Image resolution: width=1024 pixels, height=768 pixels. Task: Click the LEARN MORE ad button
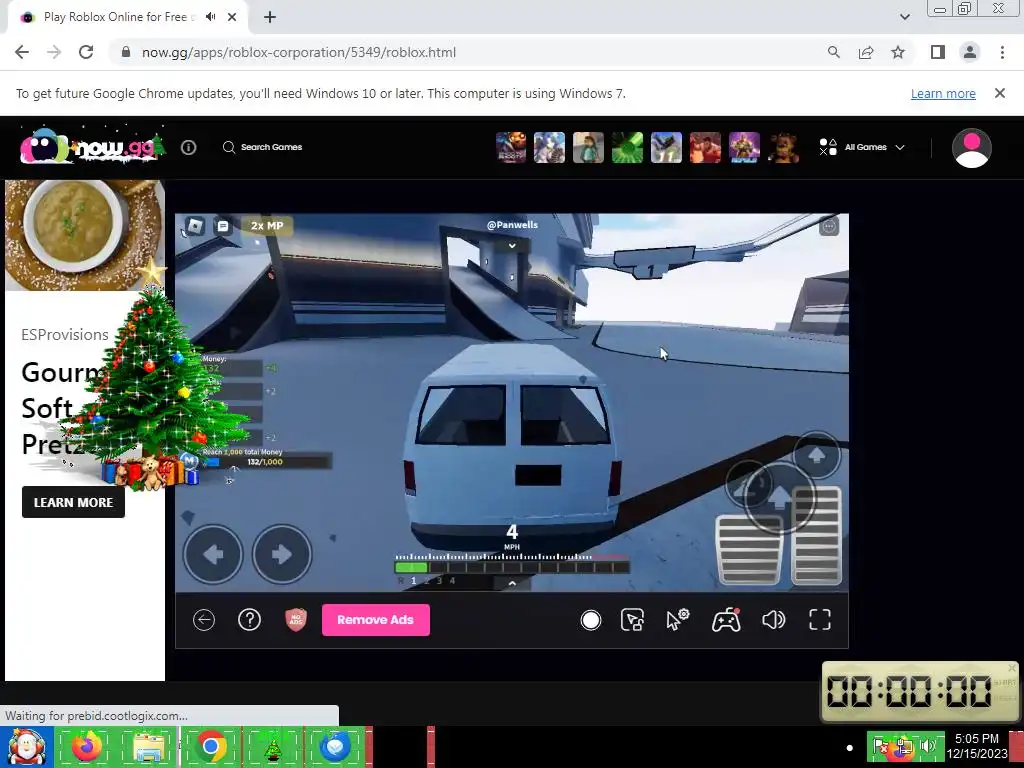click(x=73, y=502)
